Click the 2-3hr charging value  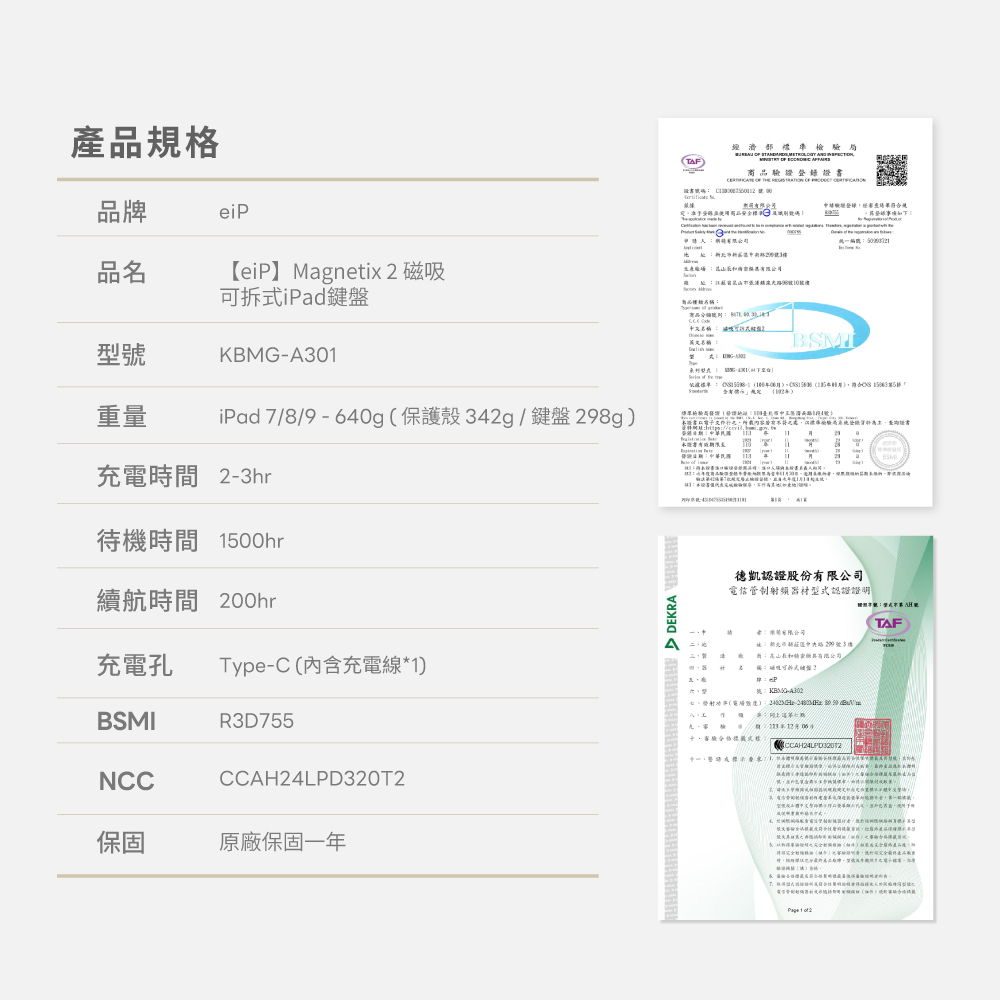coord(246,476)
